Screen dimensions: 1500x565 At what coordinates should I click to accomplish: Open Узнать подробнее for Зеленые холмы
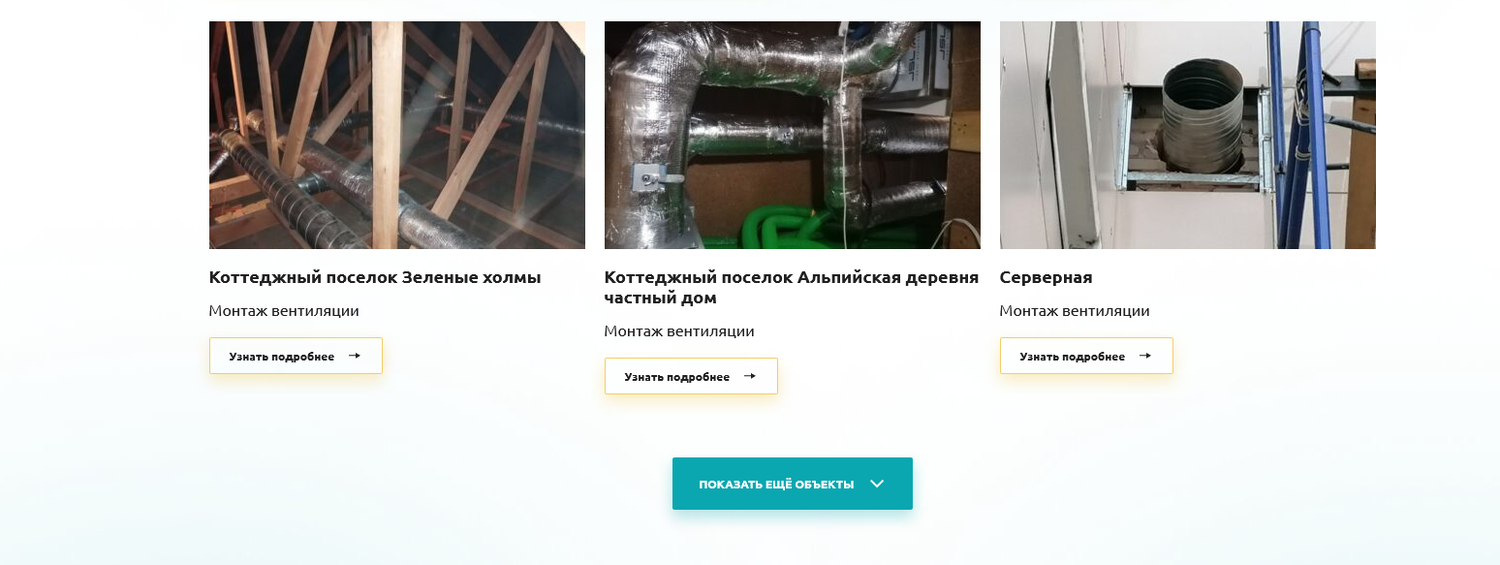coord(296,356)
